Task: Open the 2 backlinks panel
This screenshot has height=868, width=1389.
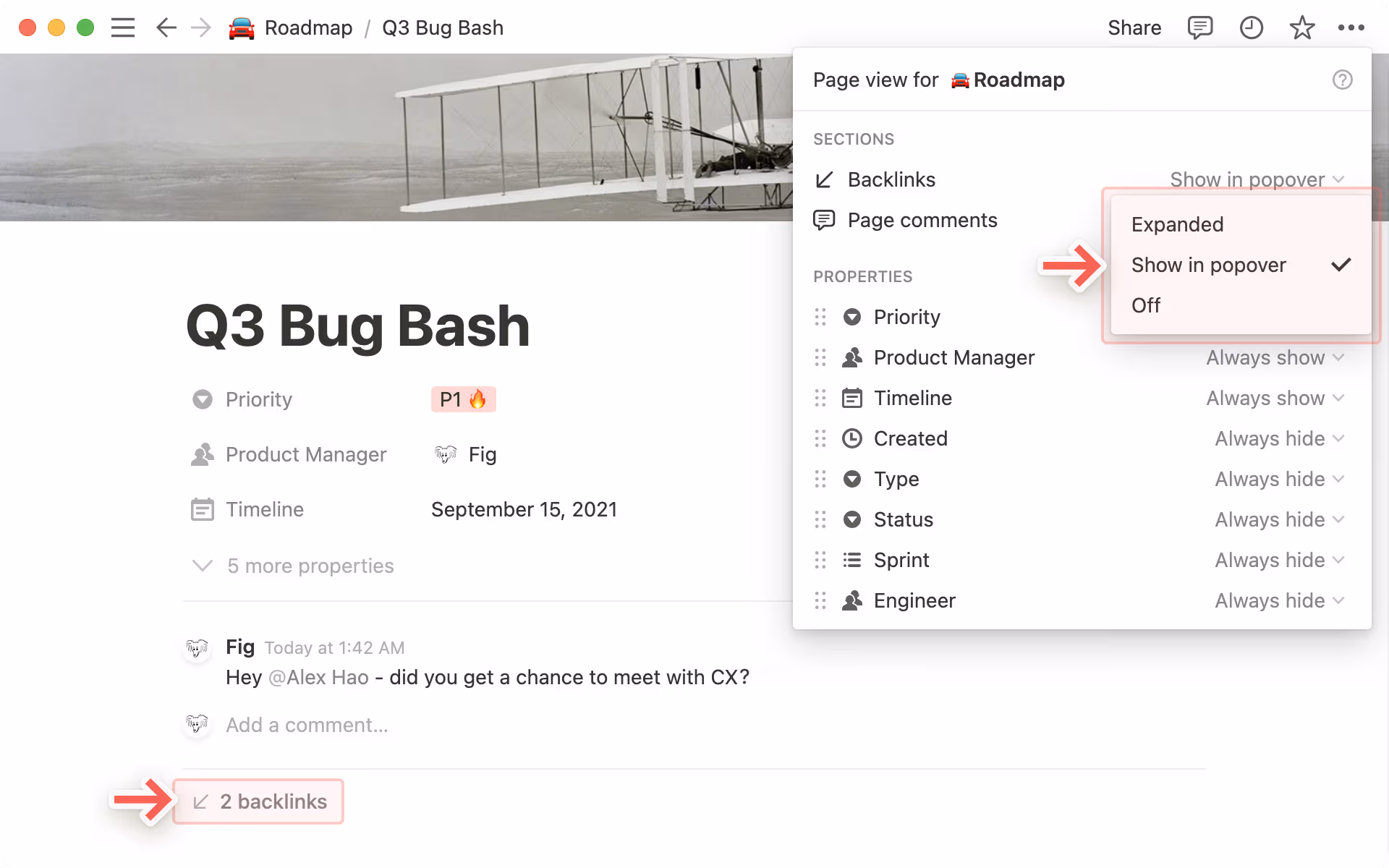Action: pos(258,801)
